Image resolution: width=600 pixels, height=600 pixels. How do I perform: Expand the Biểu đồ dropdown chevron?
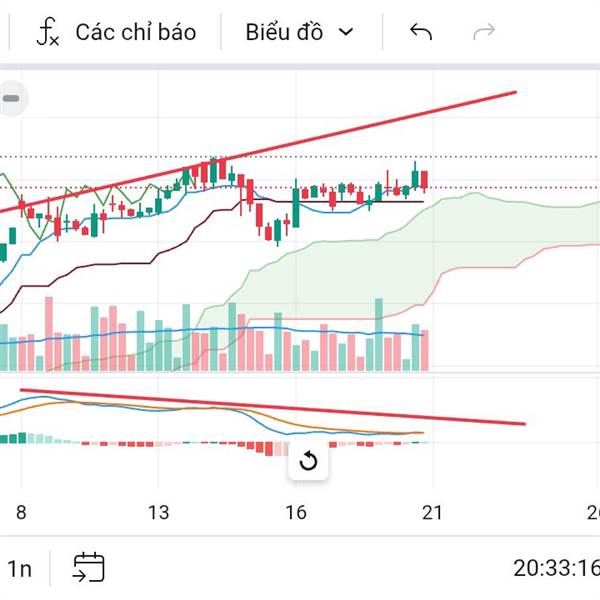click(x=347, y=32)
